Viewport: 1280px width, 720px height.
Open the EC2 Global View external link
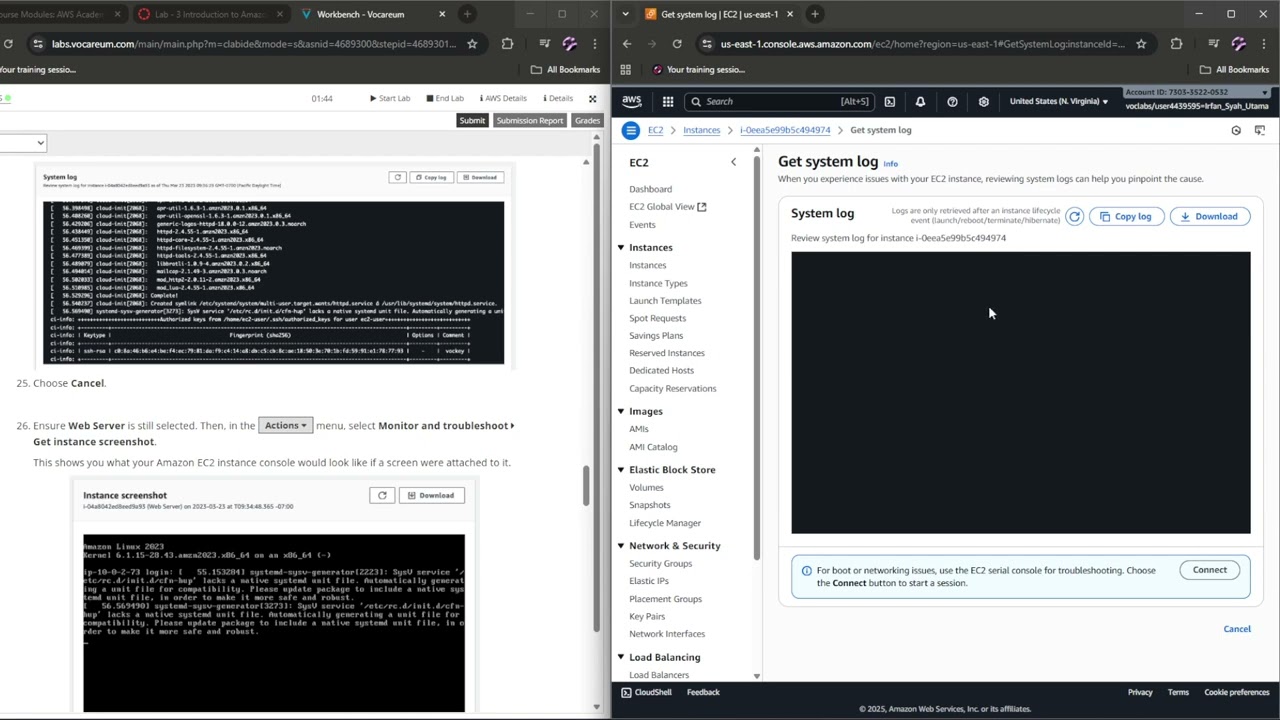(667, 207)
